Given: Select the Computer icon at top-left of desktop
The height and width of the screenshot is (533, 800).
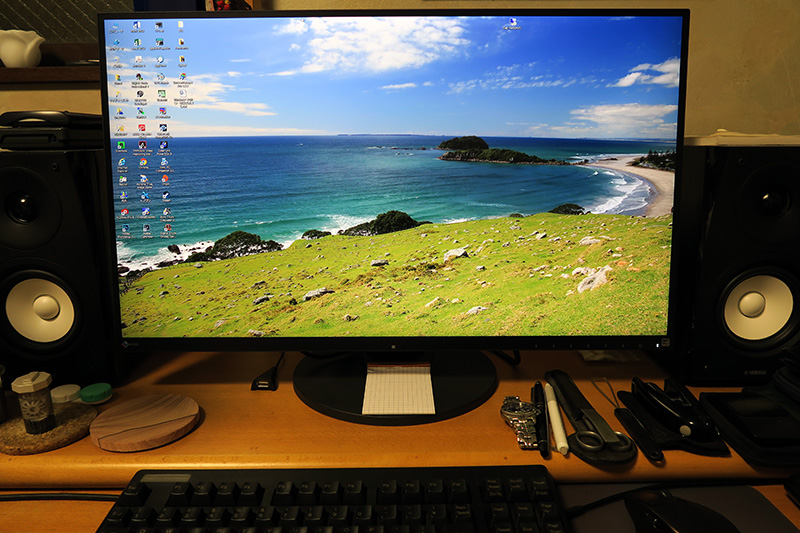Looking at the screenshot, I should point(116,26).
